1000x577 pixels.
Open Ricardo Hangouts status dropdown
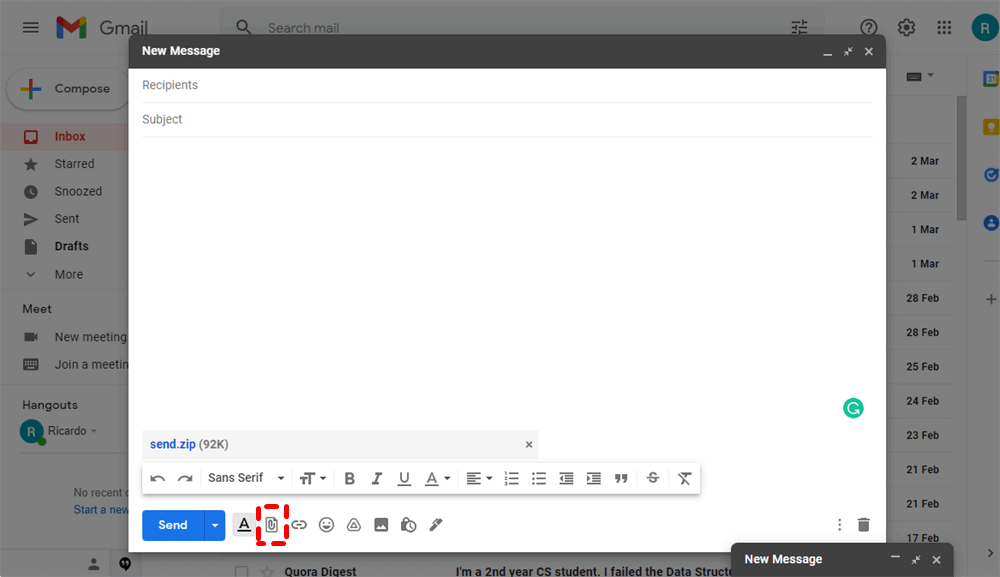[x=94, y=431]
